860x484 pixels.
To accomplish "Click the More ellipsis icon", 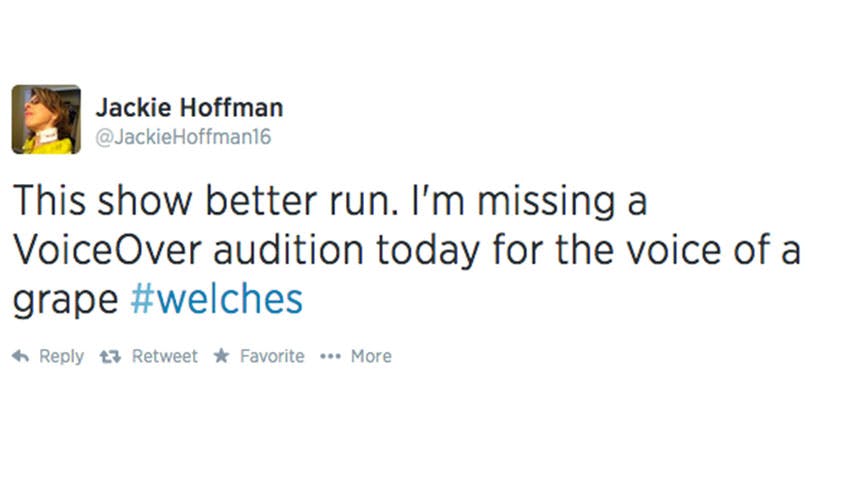I will 331,357.
